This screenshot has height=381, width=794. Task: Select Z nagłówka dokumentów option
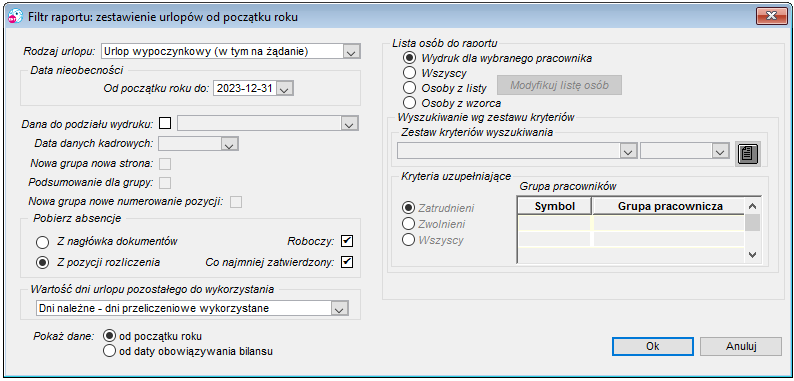(x=43, y=242)
